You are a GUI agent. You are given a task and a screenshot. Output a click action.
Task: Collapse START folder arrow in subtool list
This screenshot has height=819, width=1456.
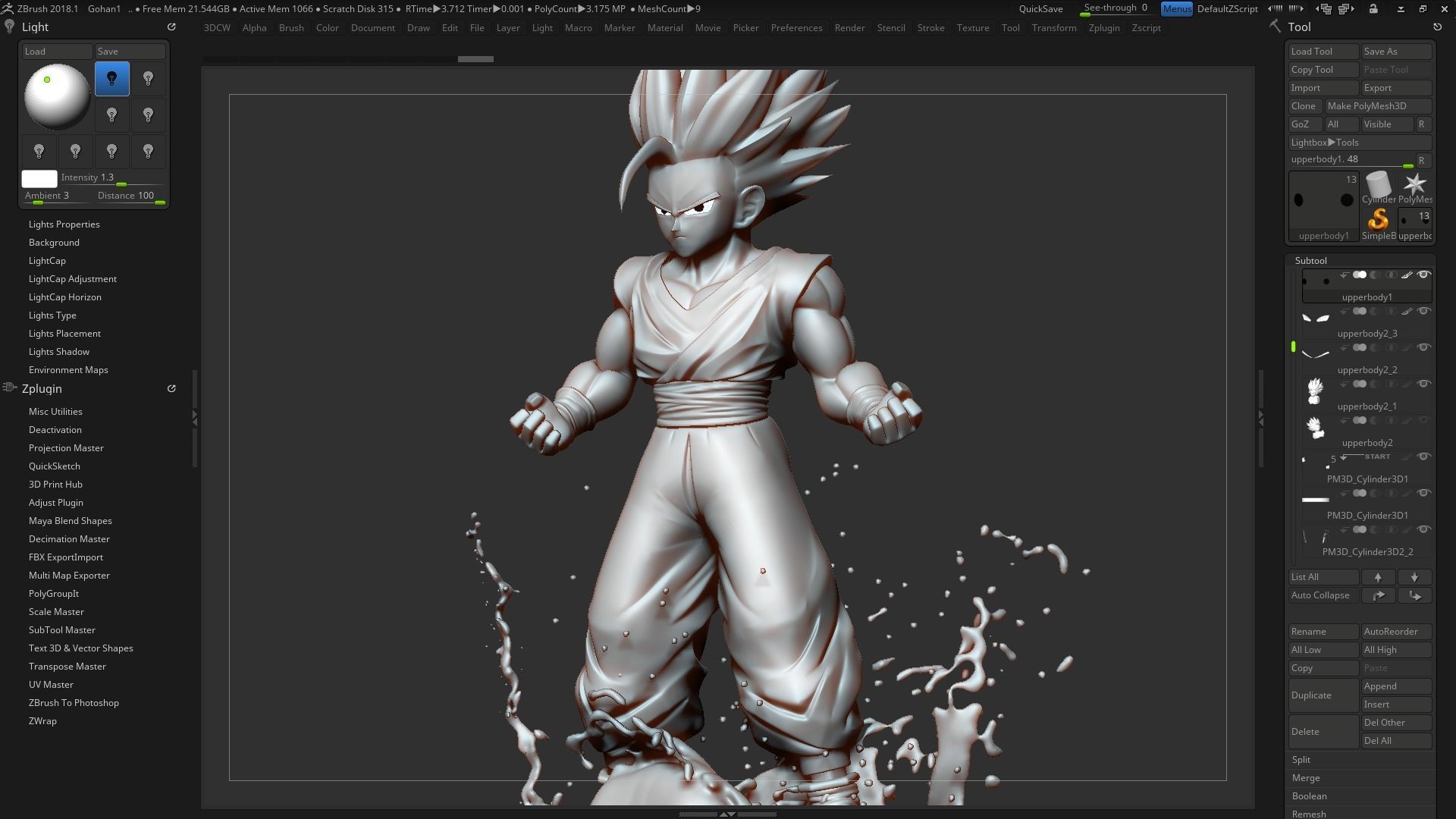click(1344, 457)
